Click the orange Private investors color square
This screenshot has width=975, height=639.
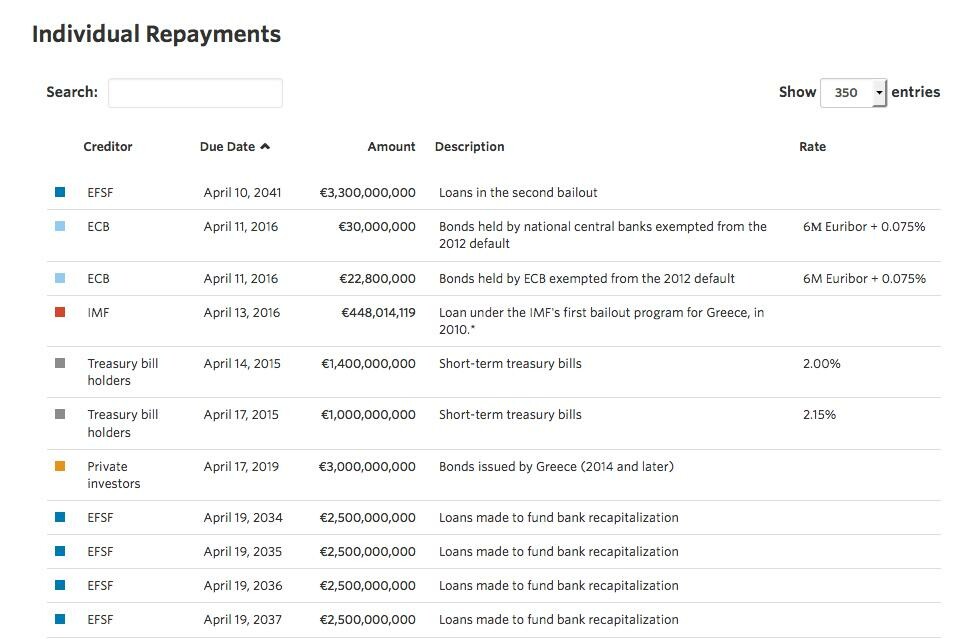(x=60, y=466)
